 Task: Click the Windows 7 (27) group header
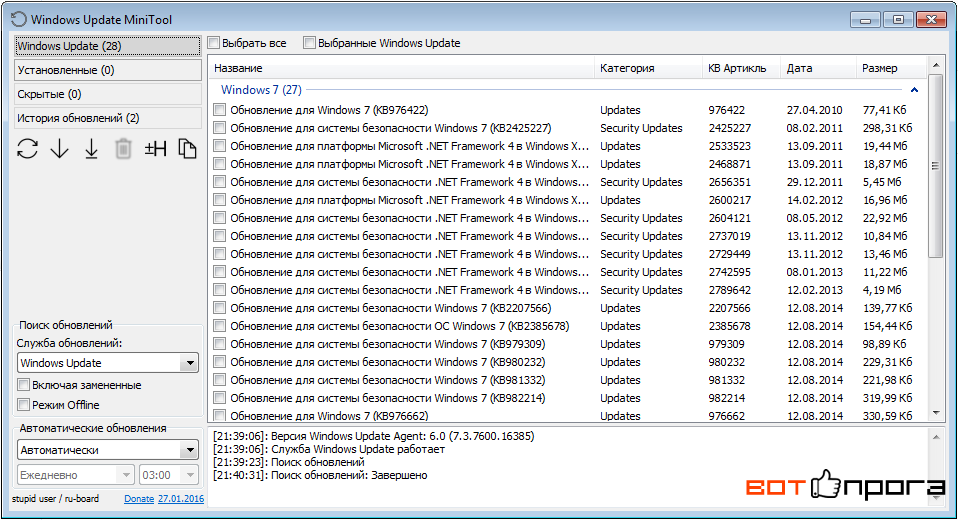click(261, 90)
